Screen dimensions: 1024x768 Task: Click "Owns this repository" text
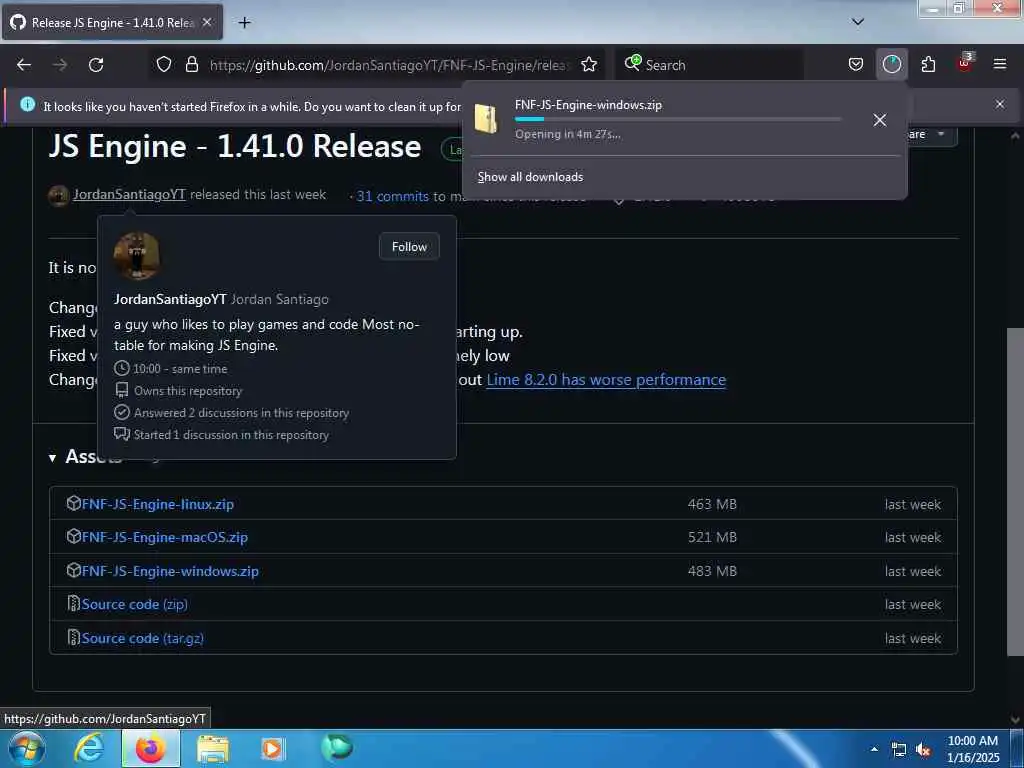point(188,391)
